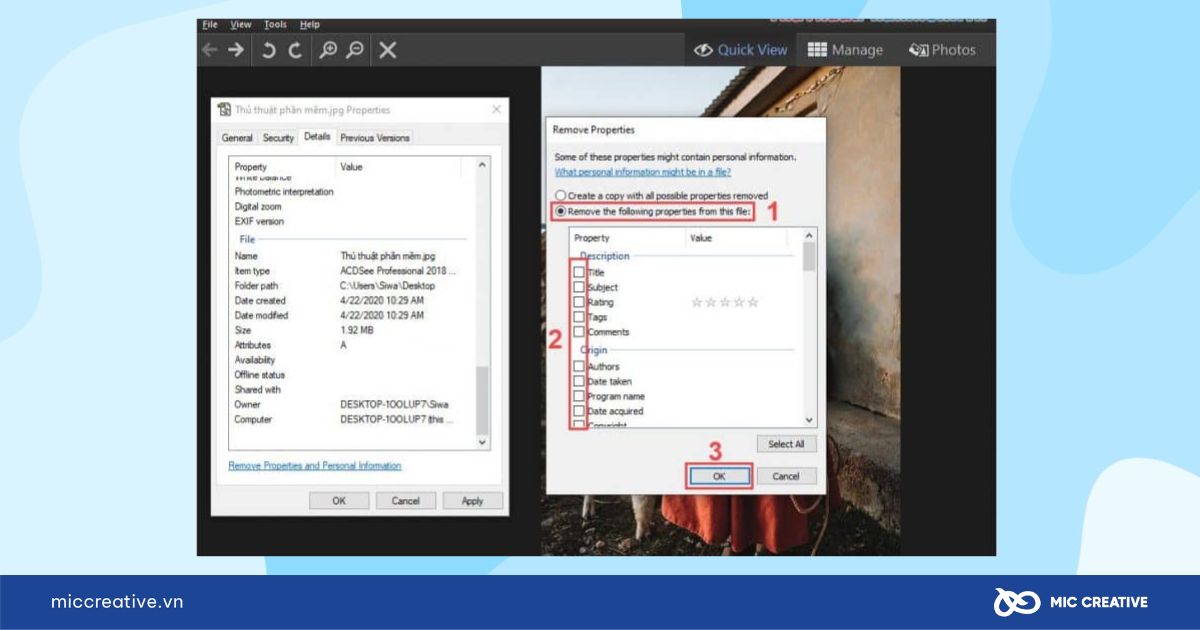Check the Authors property checkbox
This screenshot has width=1200, height=630.
(579, 366)
